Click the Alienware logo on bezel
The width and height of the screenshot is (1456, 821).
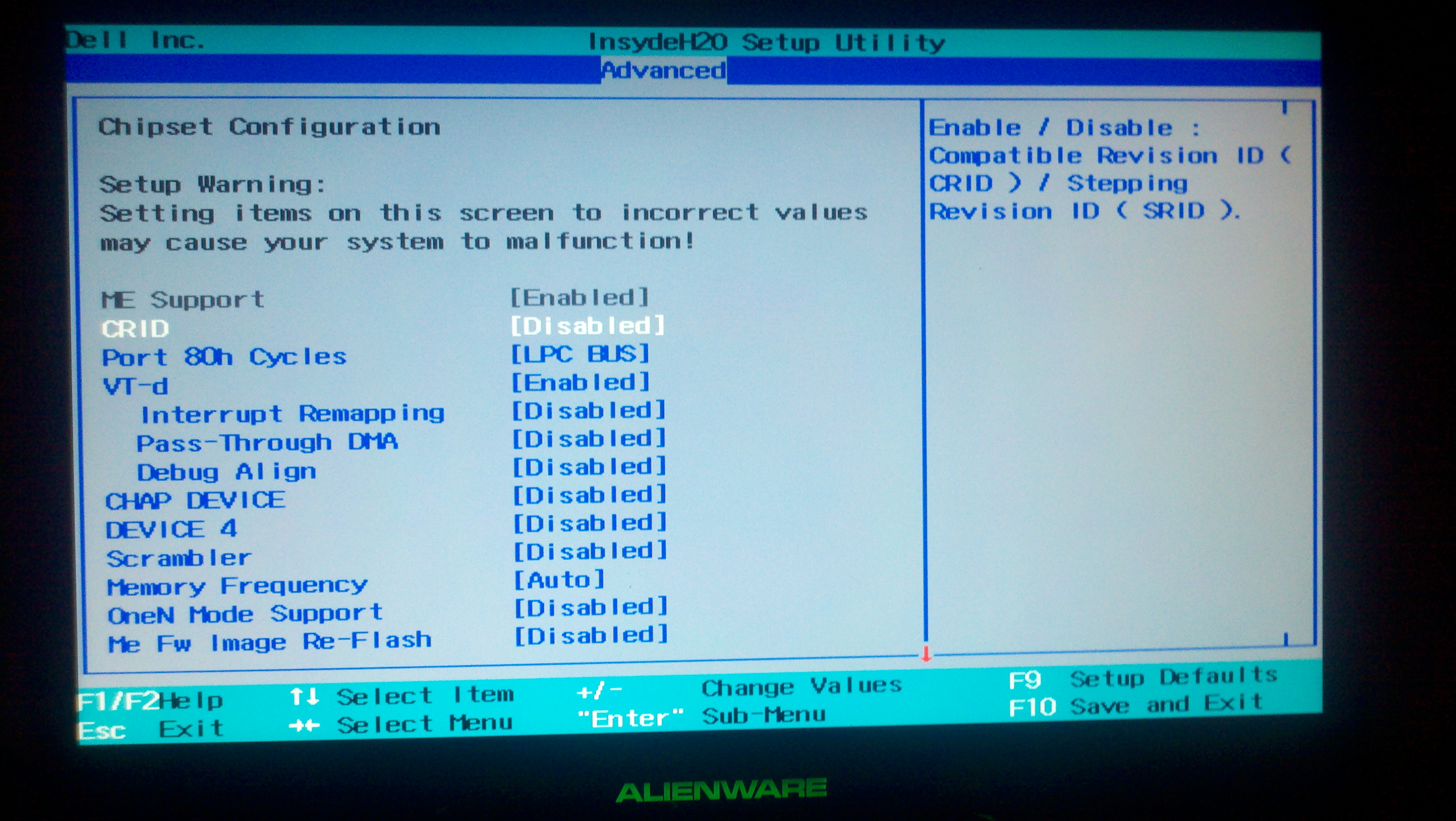coord(722,790)
